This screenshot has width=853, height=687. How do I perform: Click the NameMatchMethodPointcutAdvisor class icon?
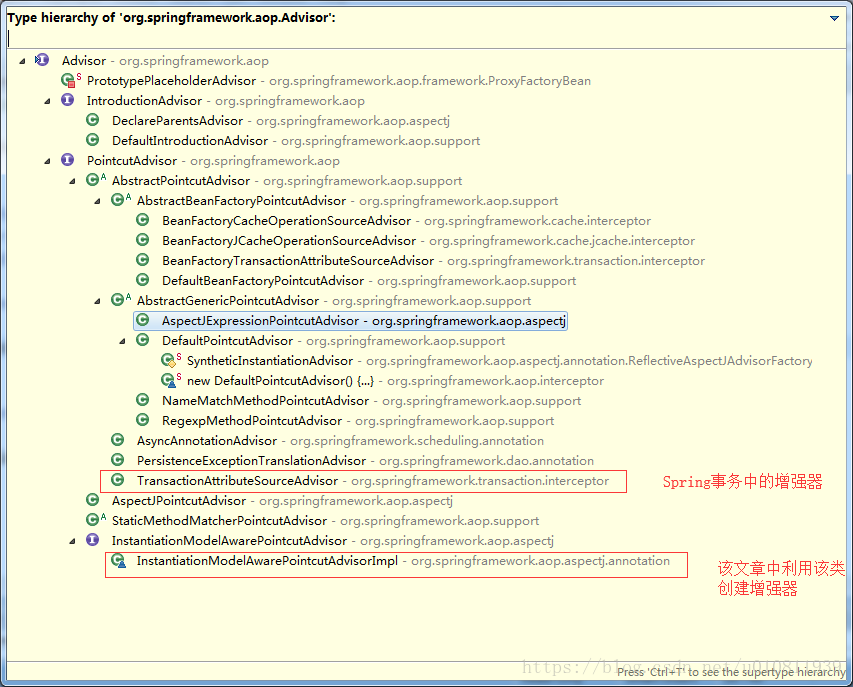(143, 399)
